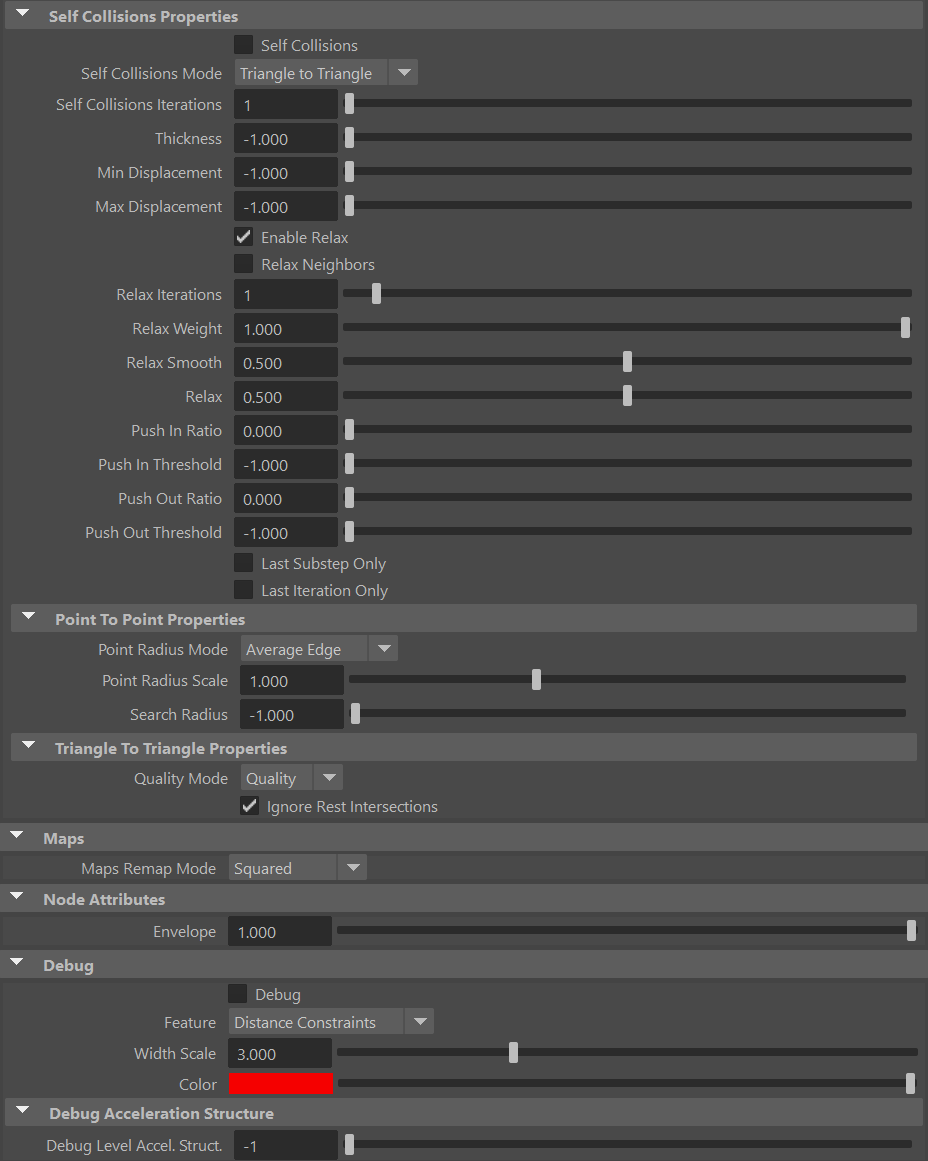Open the Self Collisions Mode dropdown
Screen dimensions: 928x1161
coord(403,72)
